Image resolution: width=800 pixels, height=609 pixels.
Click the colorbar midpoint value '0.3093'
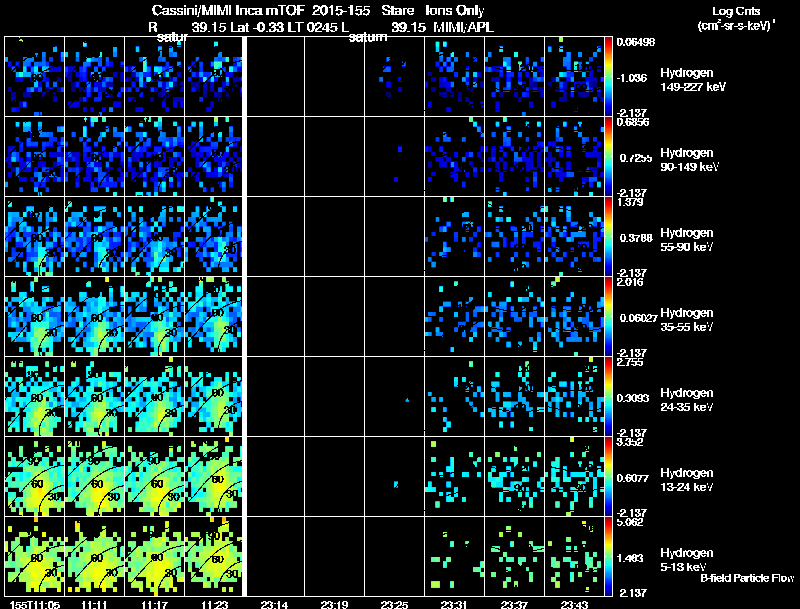pyautogui.click(x=633, y=398)
